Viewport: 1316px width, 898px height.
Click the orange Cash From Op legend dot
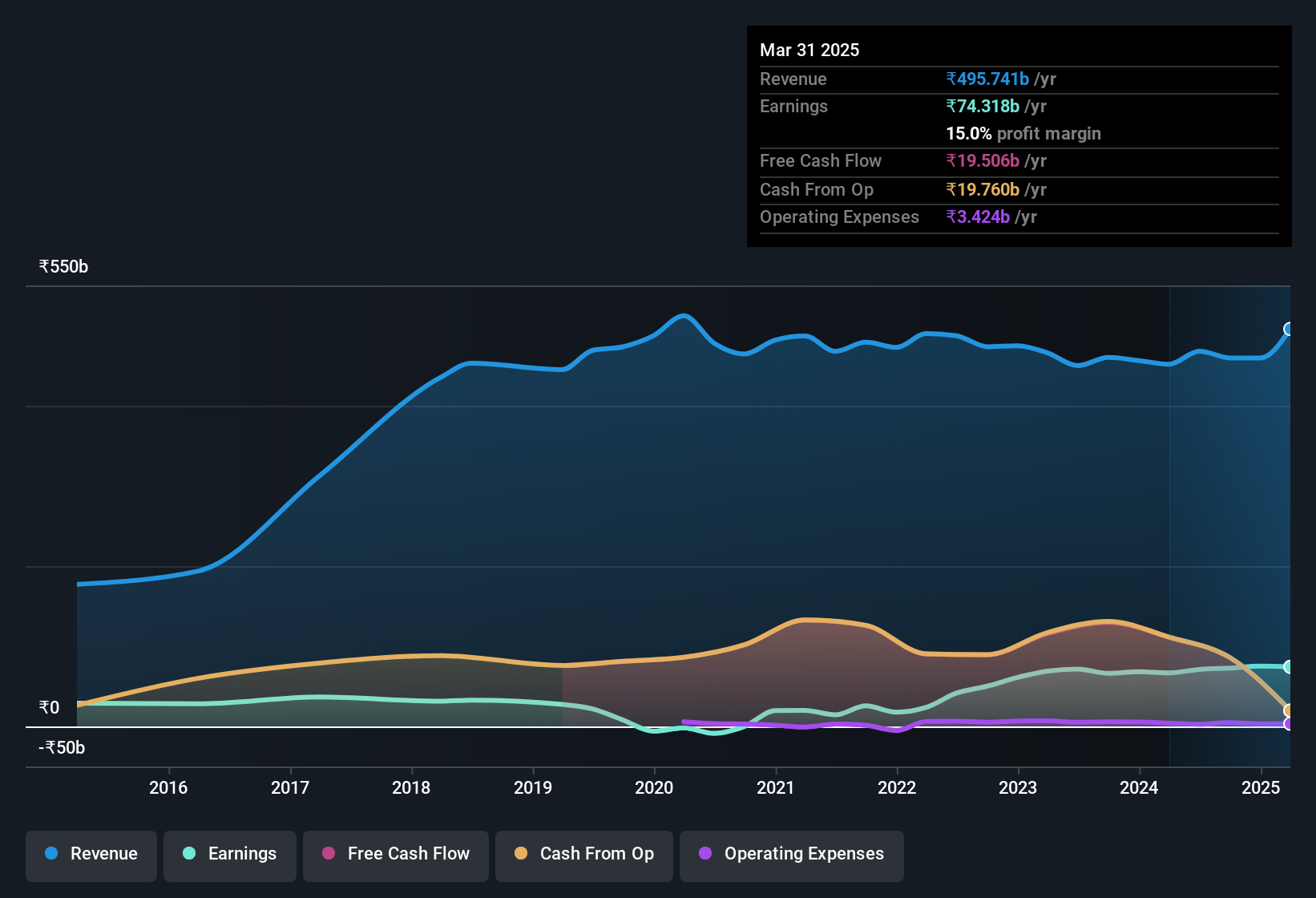coord(521,854)
